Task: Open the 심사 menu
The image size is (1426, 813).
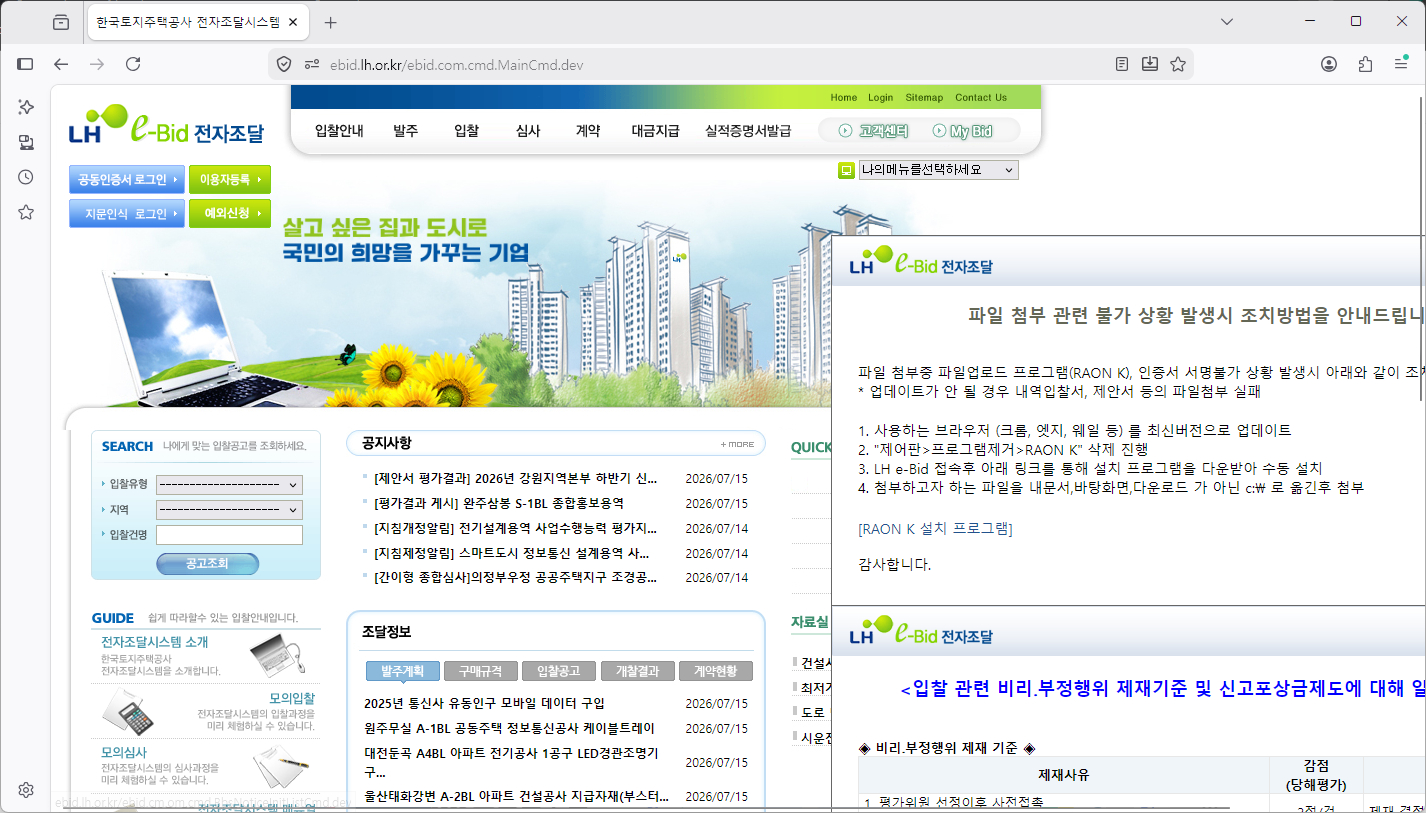Action: point(528,131)
